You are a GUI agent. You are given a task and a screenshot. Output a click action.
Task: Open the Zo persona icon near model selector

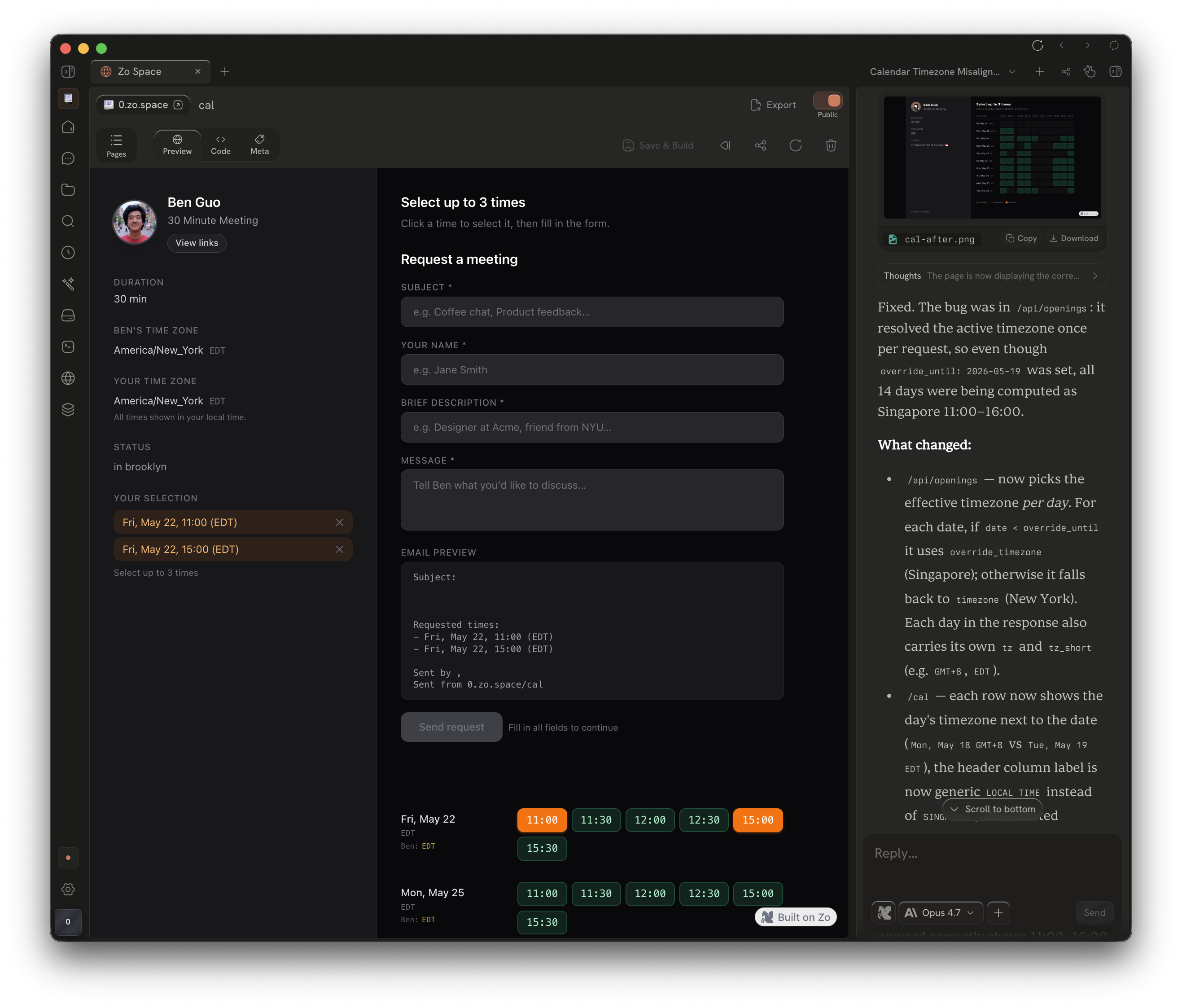tap(884, 913)
